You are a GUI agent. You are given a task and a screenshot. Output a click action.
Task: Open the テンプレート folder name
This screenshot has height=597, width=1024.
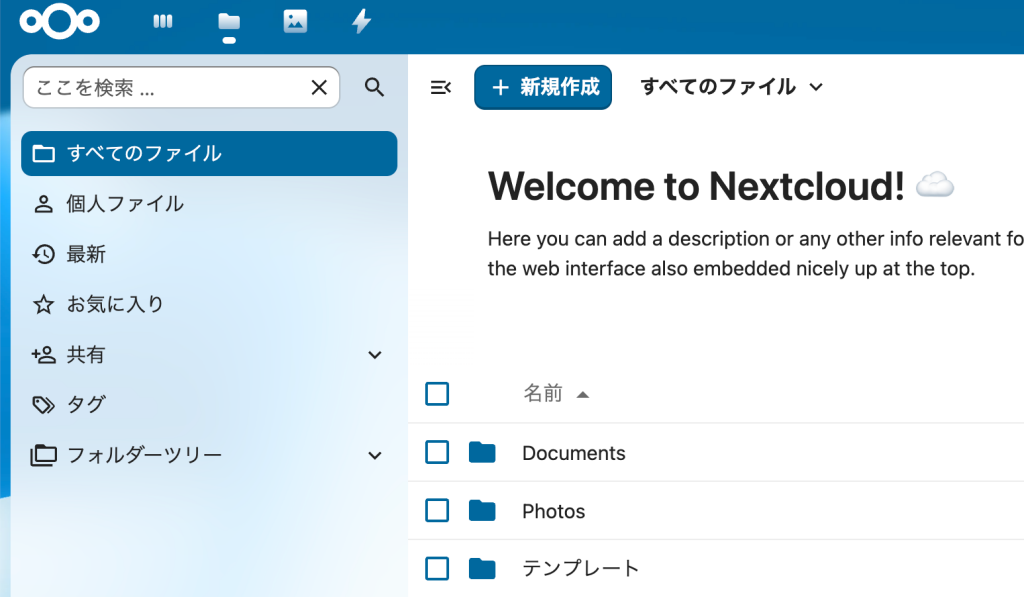pyautogui.click(x=580, y=569)
